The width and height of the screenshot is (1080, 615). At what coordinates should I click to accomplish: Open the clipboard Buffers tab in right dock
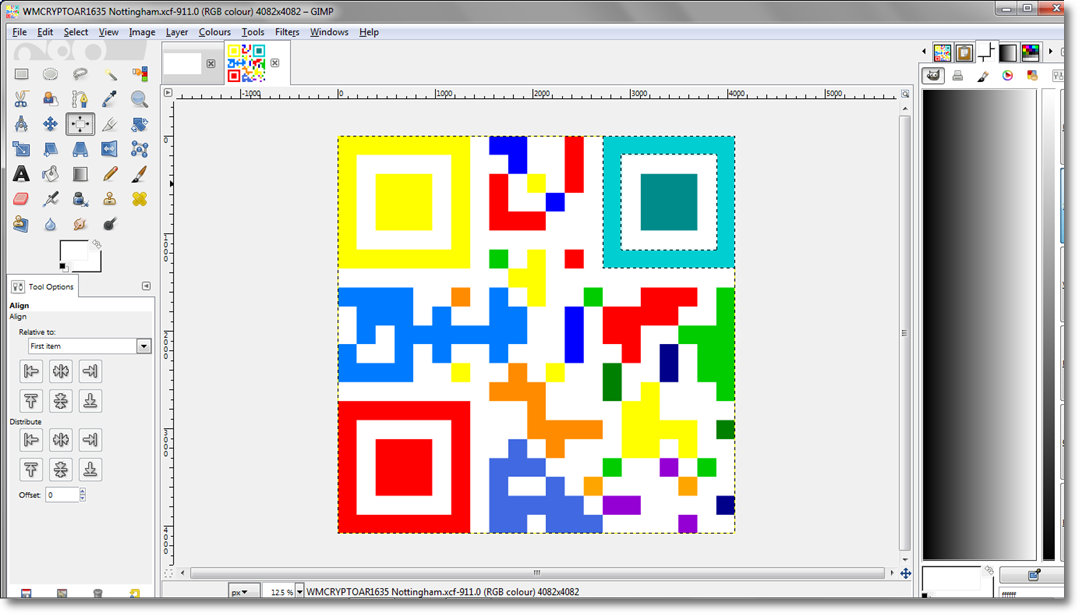[964, 52]
